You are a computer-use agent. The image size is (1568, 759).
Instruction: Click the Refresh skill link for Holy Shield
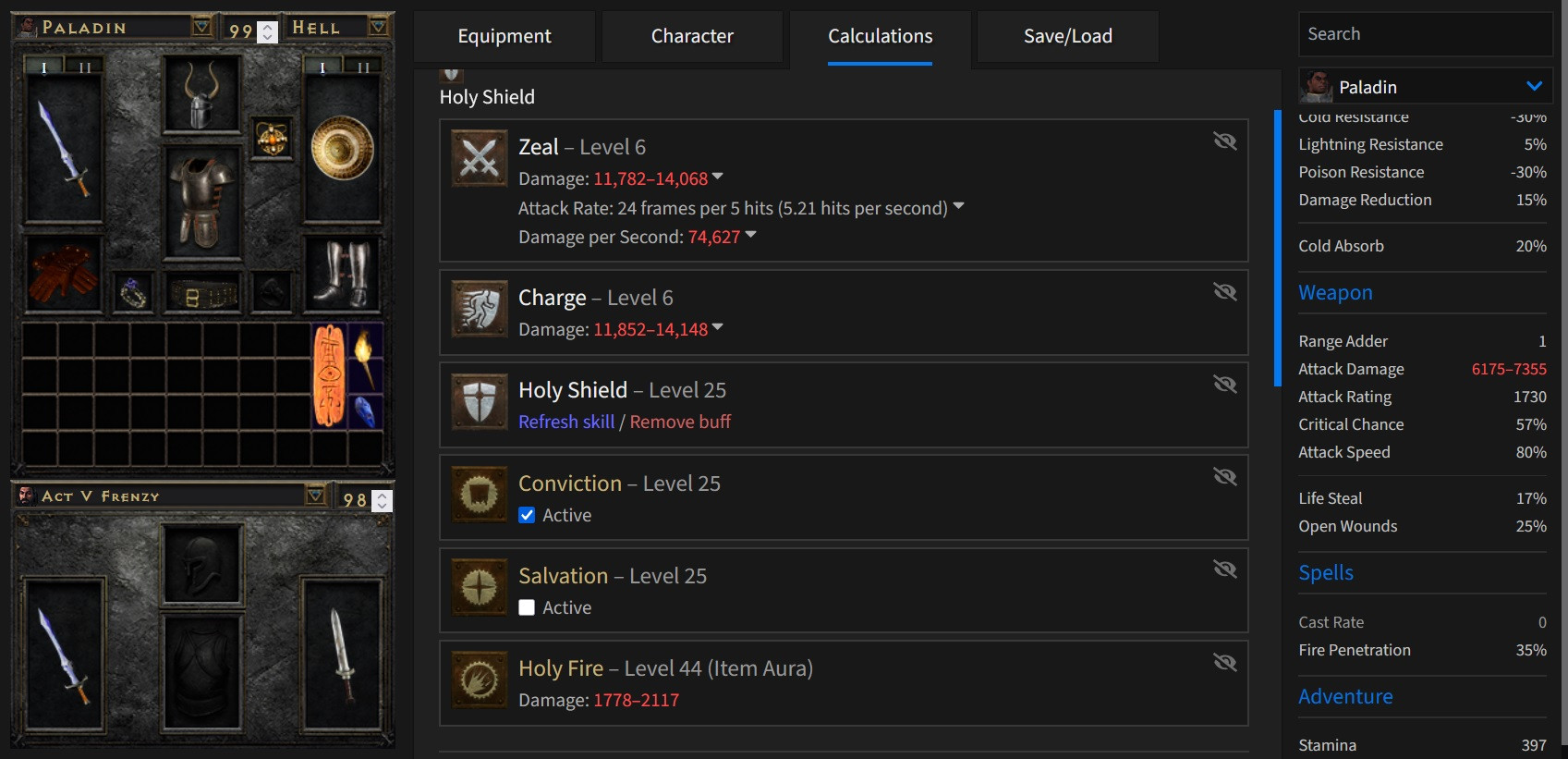(x=565, y=422)
